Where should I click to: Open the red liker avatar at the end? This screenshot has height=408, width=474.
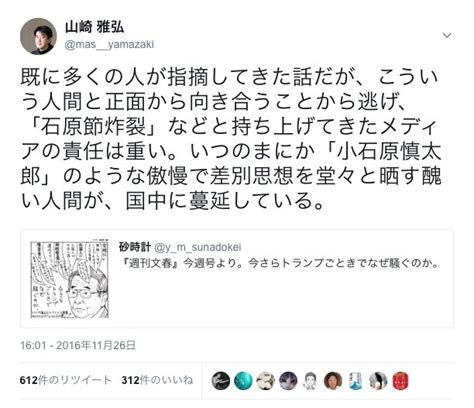(x=401, y=381)
